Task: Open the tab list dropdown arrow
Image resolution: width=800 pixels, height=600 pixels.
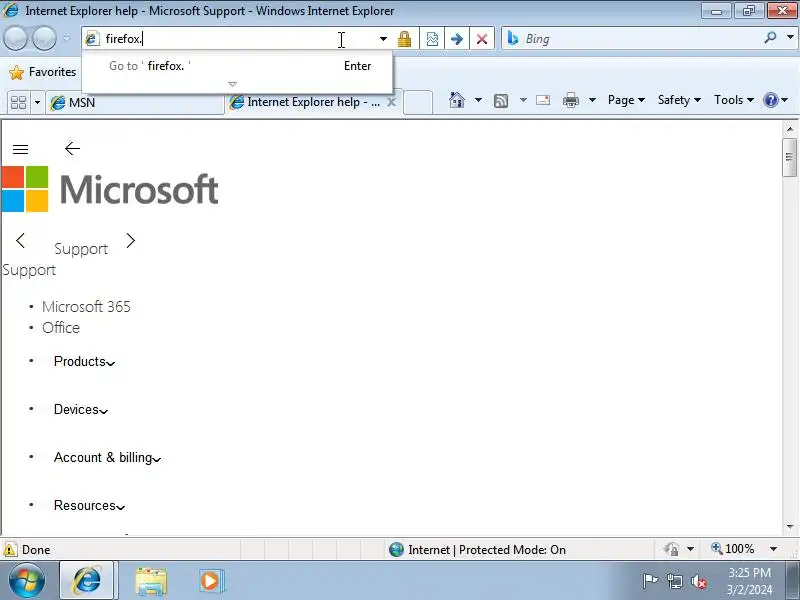Action: point(37,103)
